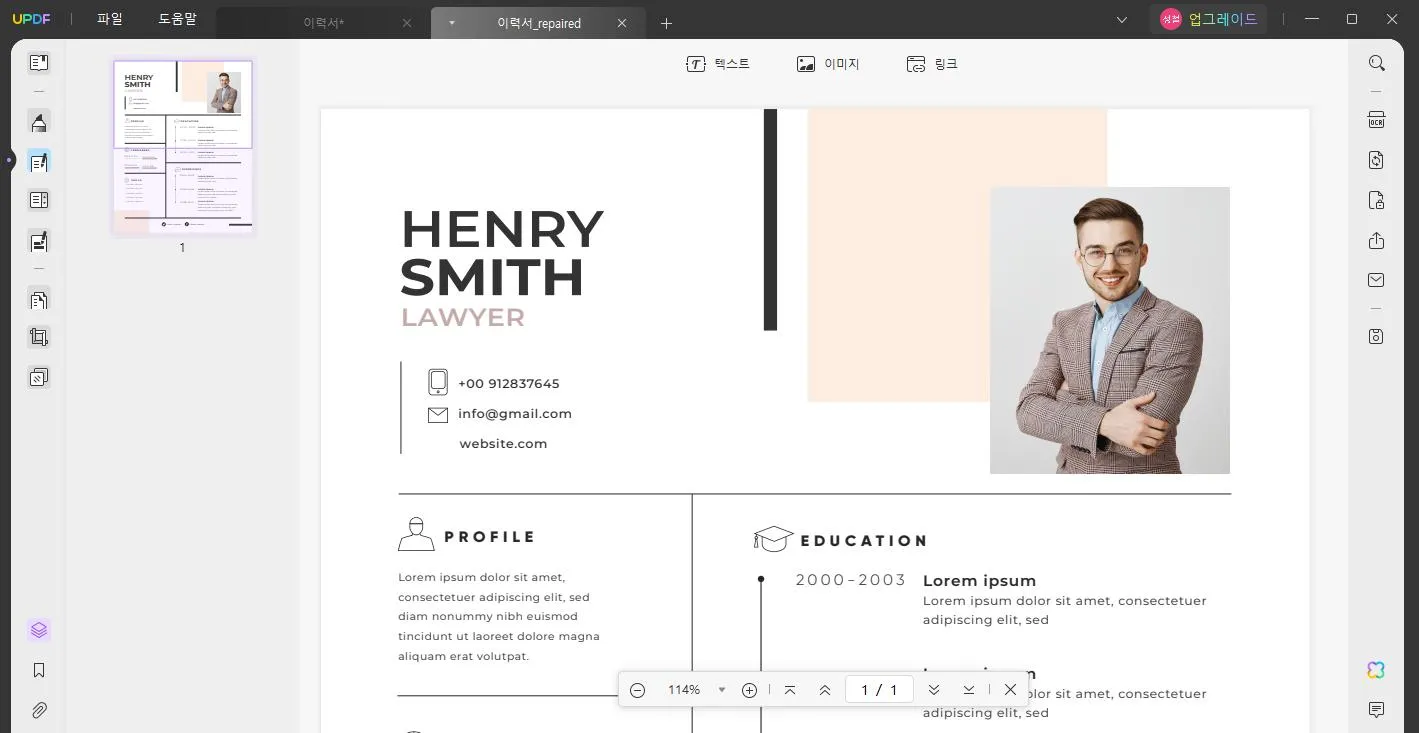Zoom in with the plus button

pyautogui.click(x=749, y=690)
